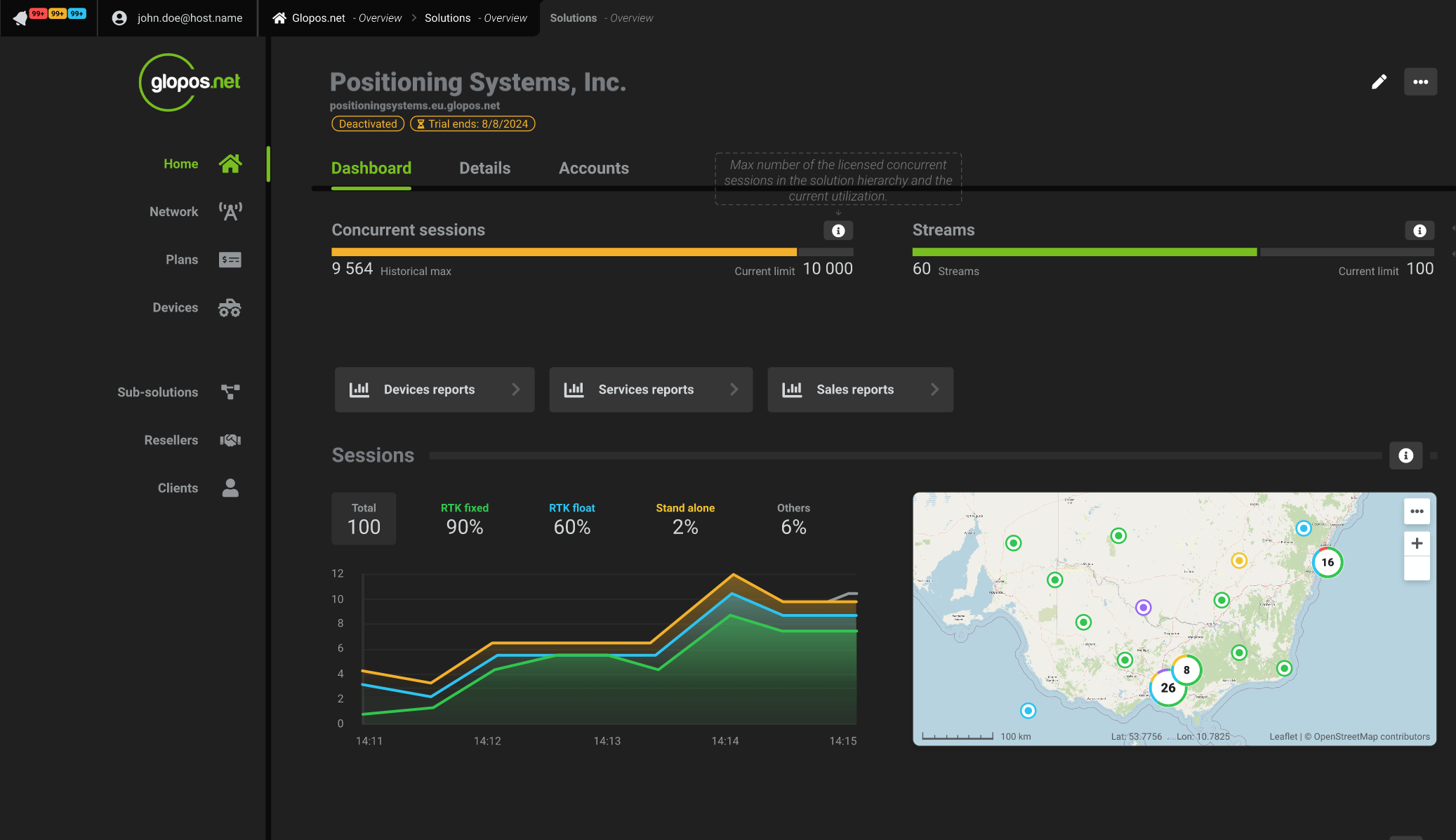Open the header more-options ellipsis

[1420, 81]
